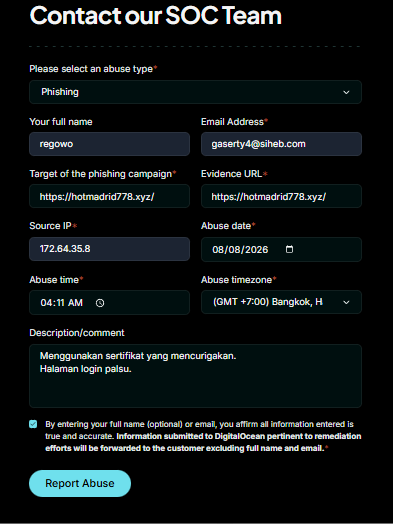Click the Report Abuse button
Viewport: 393px width, 524px height.
[80, 483]
